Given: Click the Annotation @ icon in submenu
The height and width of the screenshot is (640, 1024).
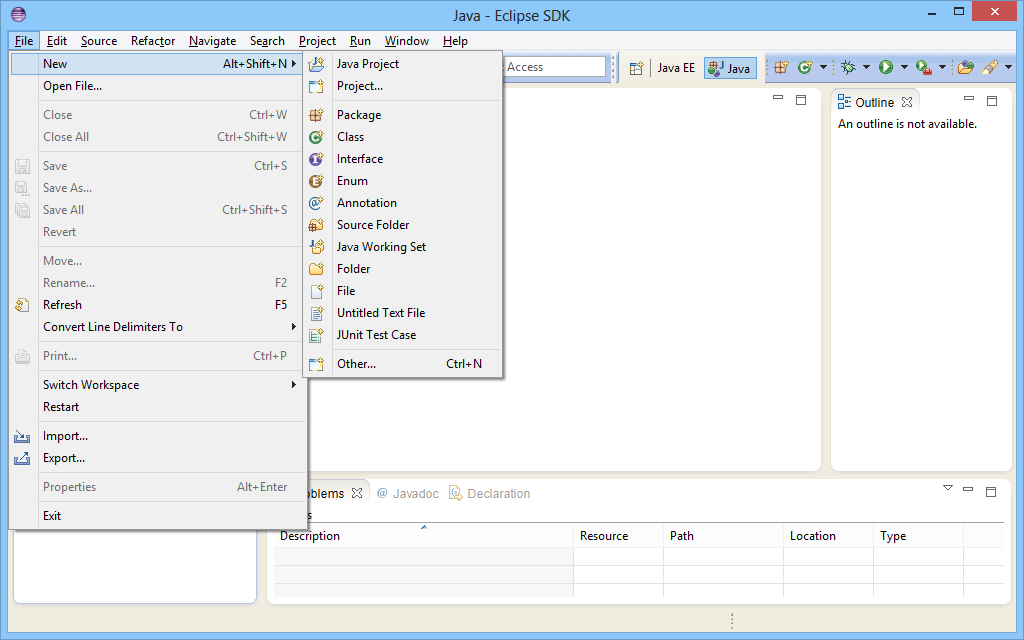Looking at the screenshot, I should coord(317,203).
